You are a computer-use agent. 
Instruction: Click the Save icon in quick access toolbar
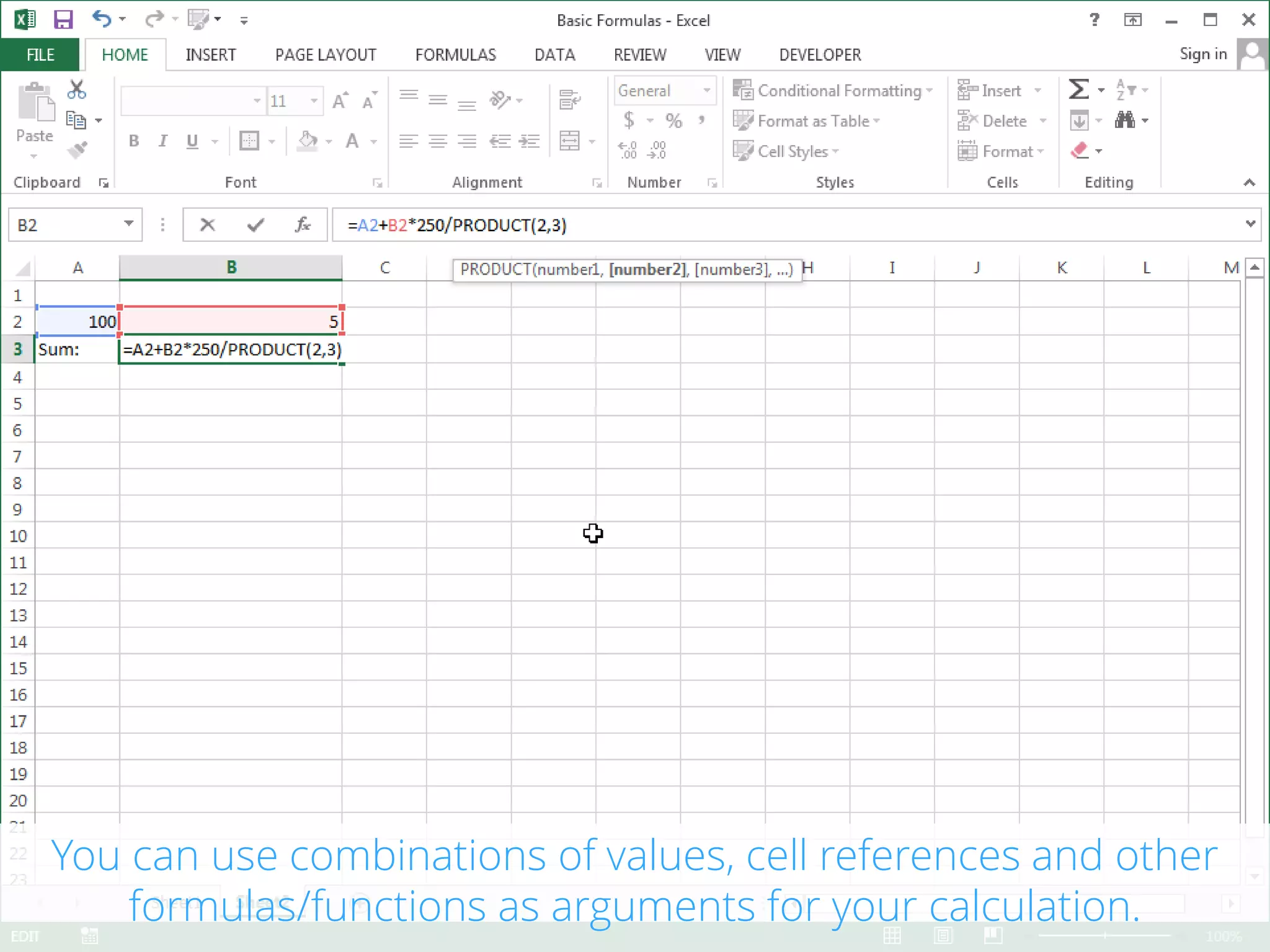click(x=63, y=20)
